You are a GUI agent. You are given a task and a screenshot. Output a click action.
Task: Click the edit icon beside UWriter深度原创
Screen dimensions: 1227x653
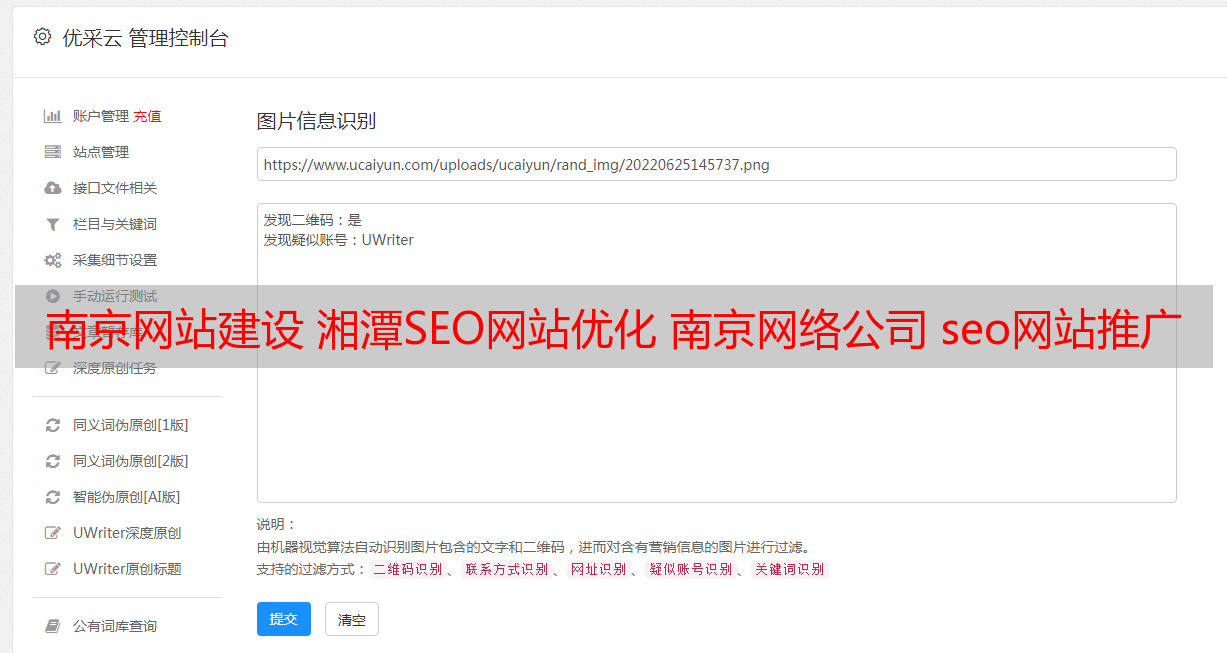(x=53, y=533)
